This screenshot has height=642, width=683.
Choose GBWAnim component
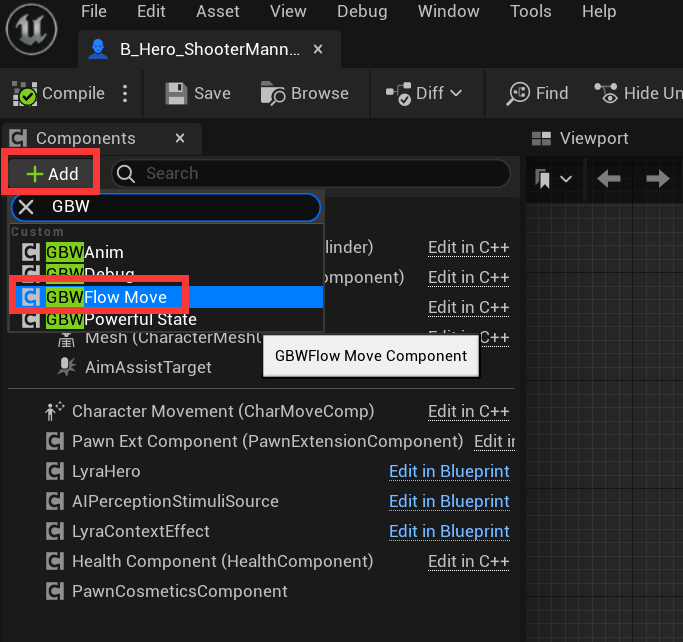[166, 253]
